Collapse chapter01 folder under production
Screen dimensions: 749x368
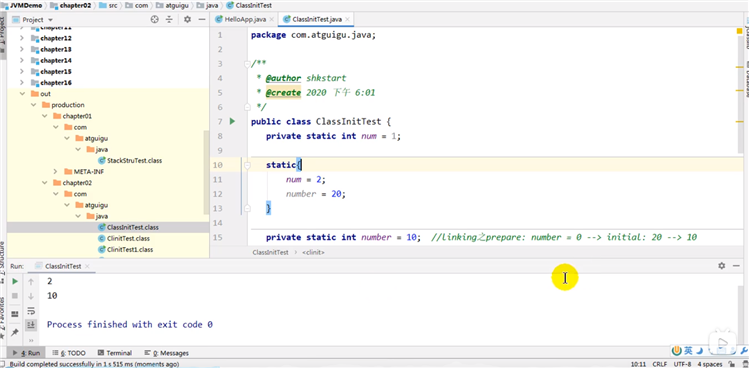point(44,116)
